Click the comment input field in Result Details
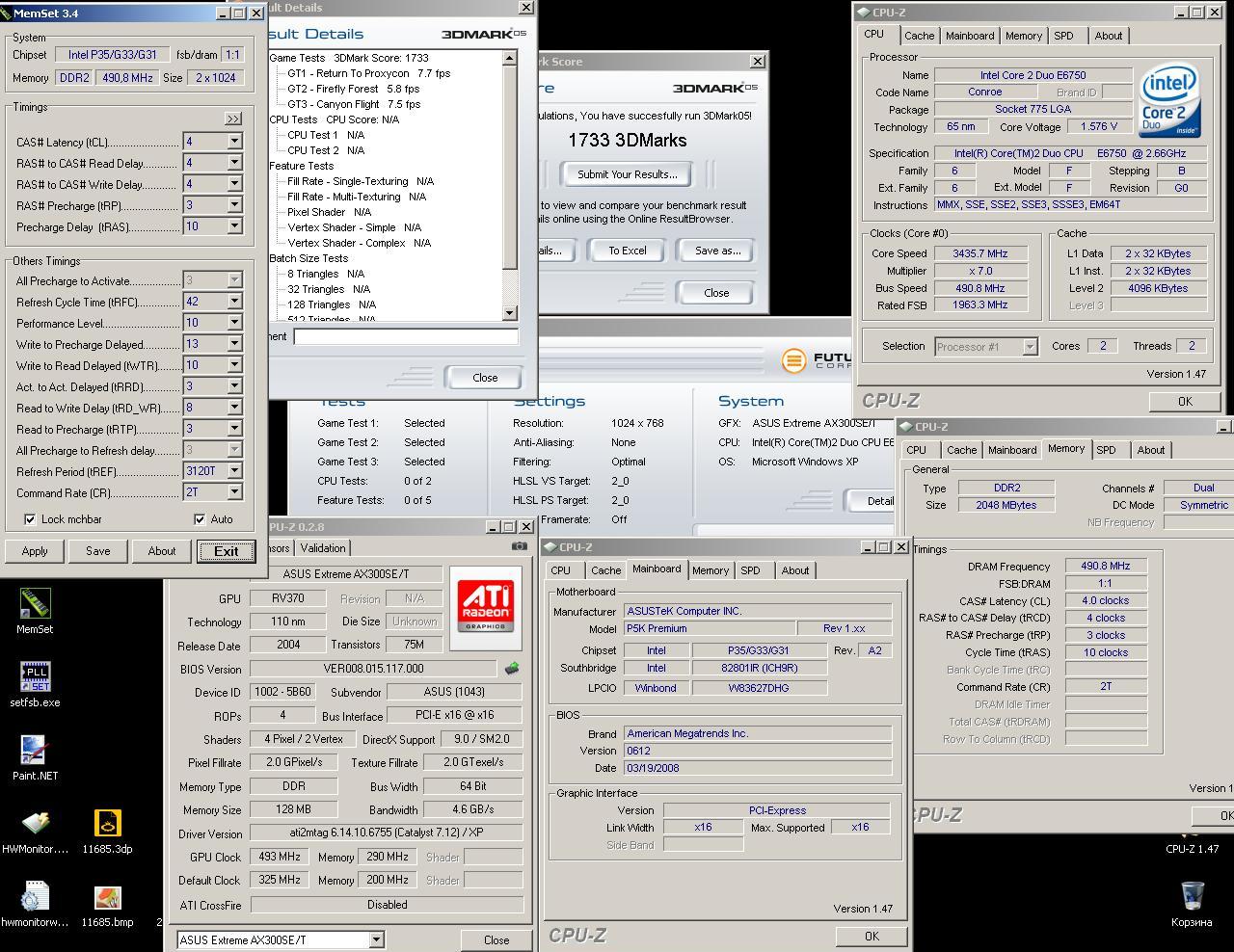This screenshot has height=952, width=1234. tap(406, 336)
